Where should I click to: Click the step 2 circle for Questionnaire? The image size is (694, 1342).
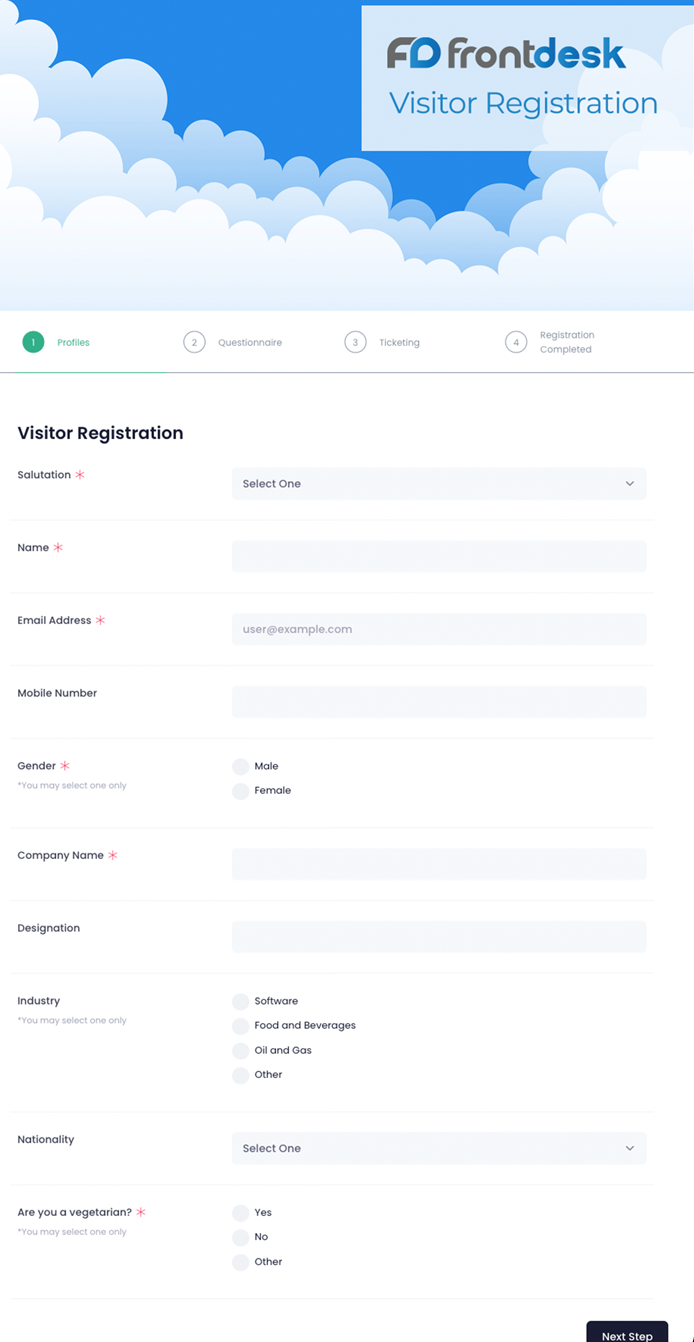[194, 342]
